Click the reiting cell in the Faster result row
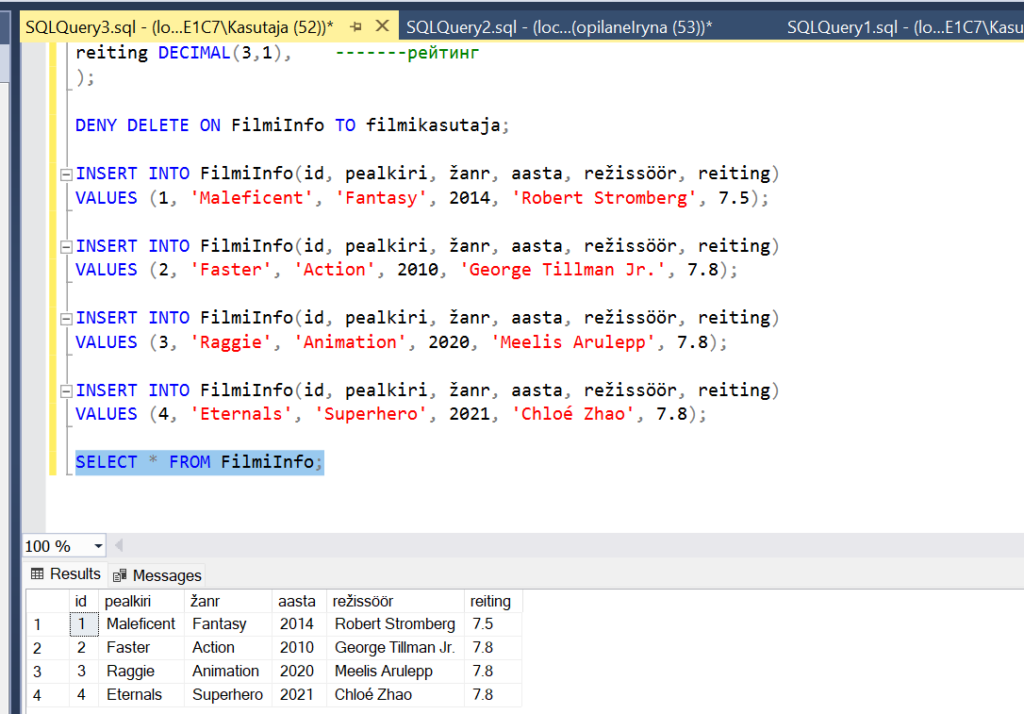 pos(493,648)
